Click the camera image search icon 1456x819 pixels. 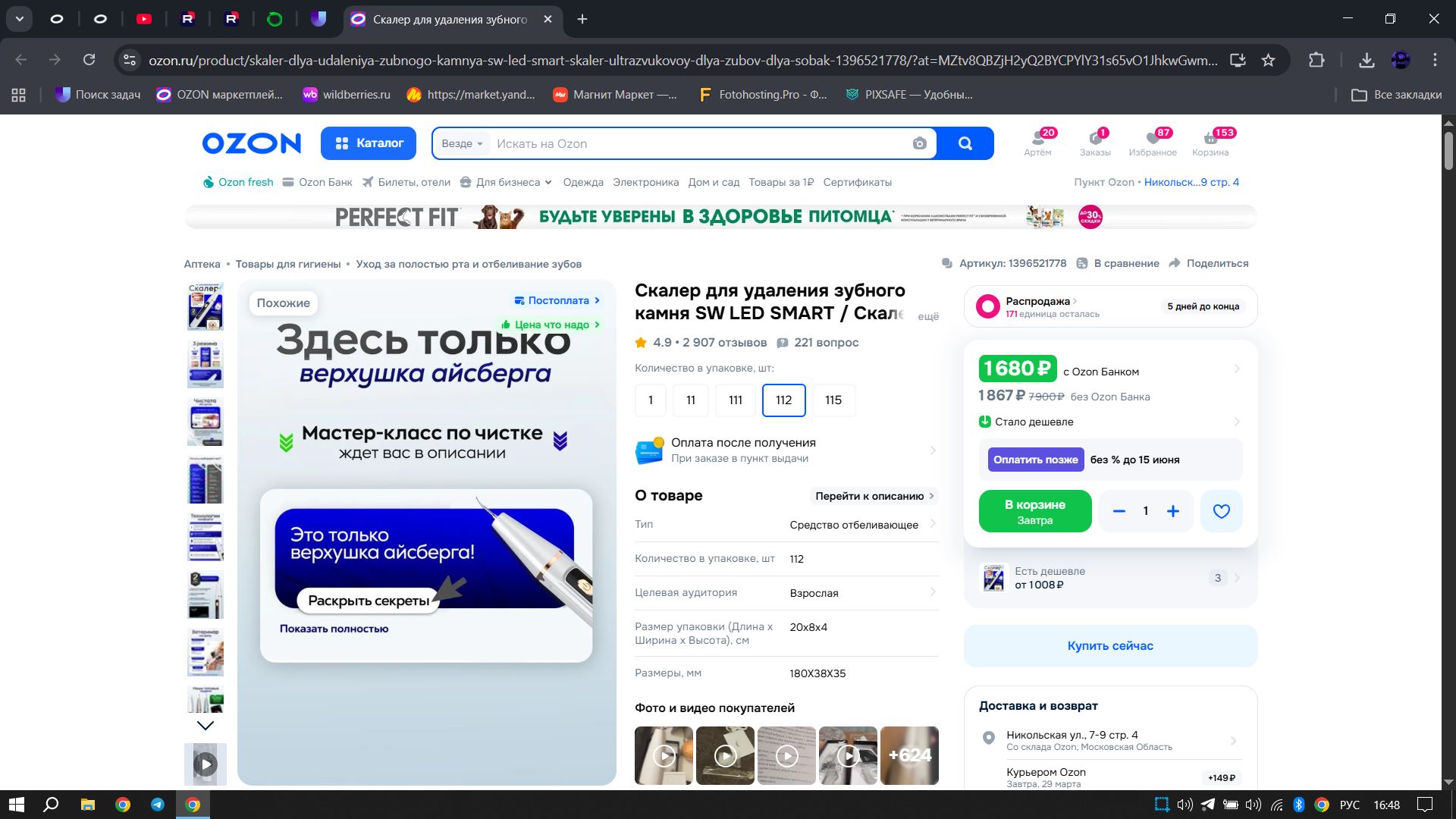point(919,143)
